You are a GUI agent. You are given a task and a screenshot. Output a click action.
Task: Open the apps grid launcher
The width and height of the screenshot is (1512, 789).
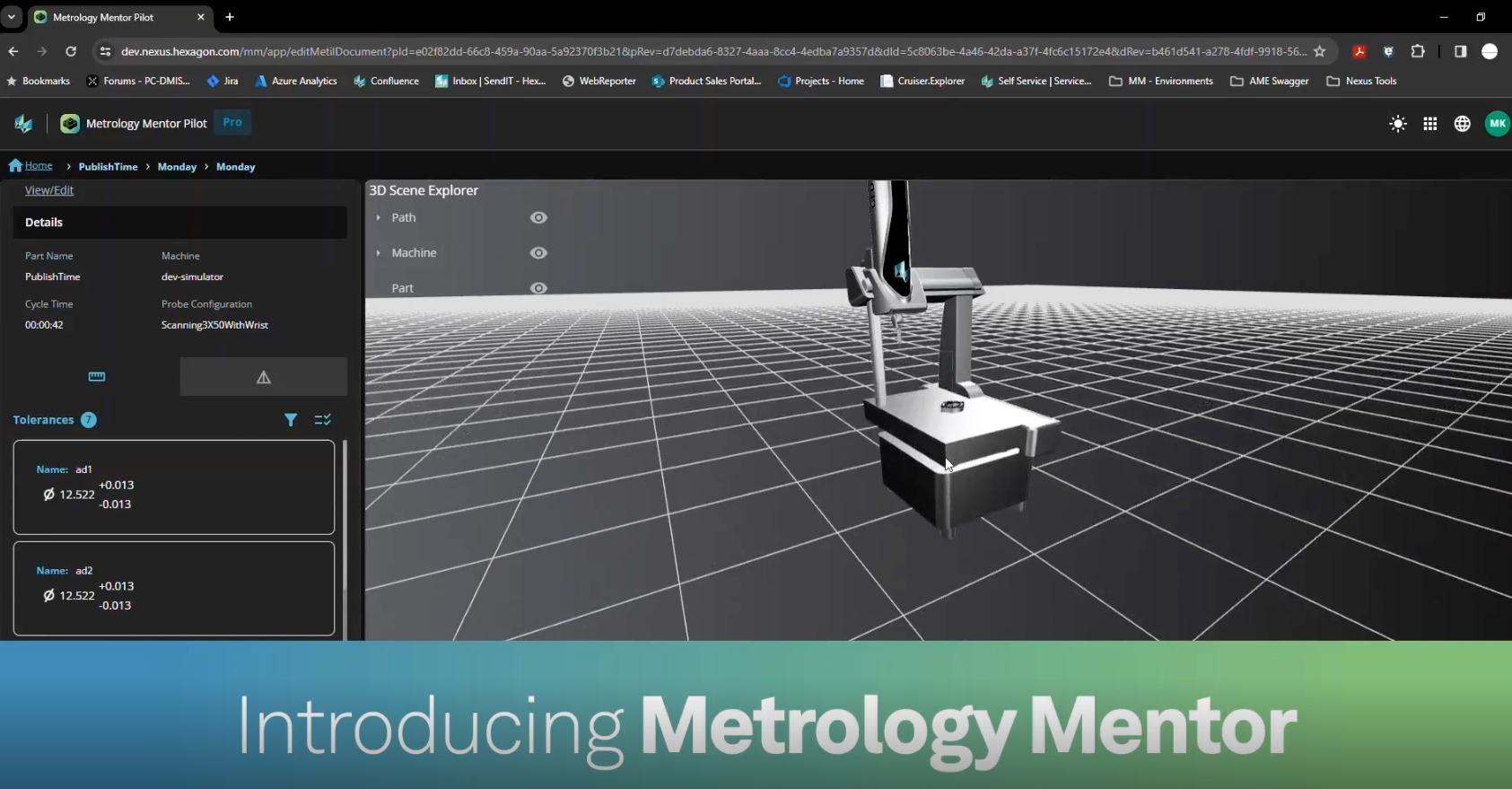click(1429, 124)
